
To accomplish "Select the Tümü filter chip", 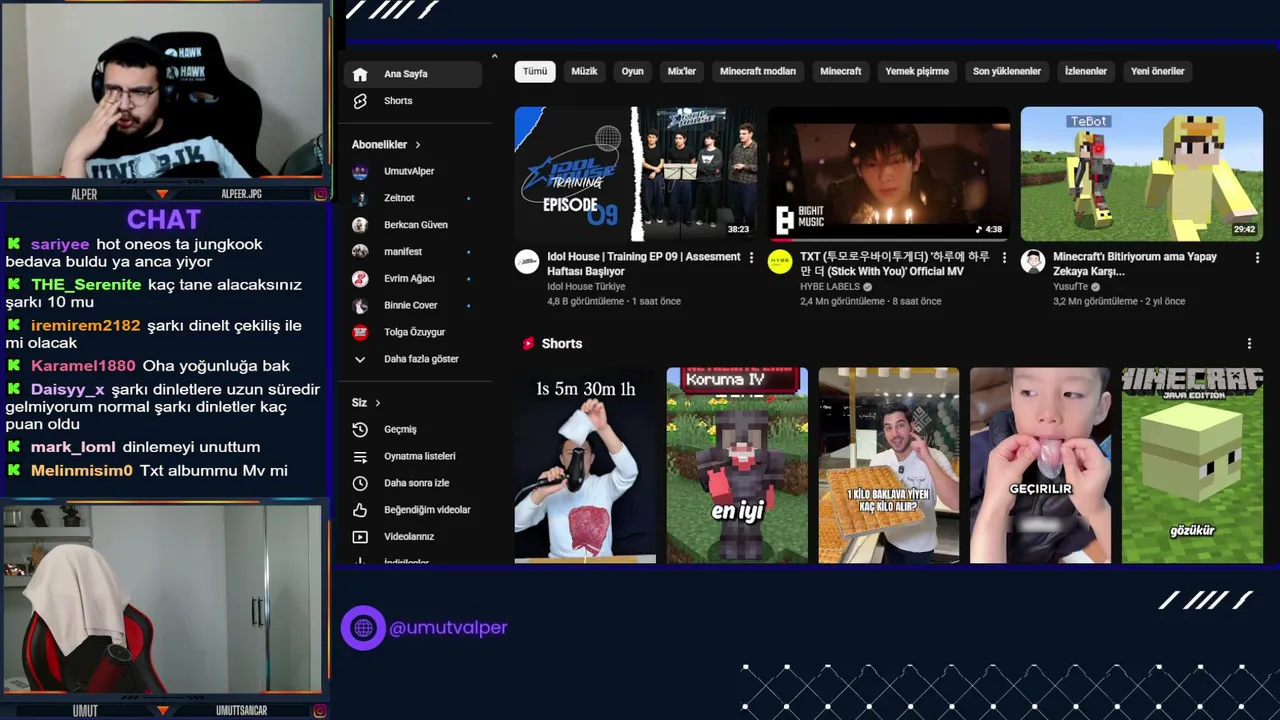I will coord(535,72).
